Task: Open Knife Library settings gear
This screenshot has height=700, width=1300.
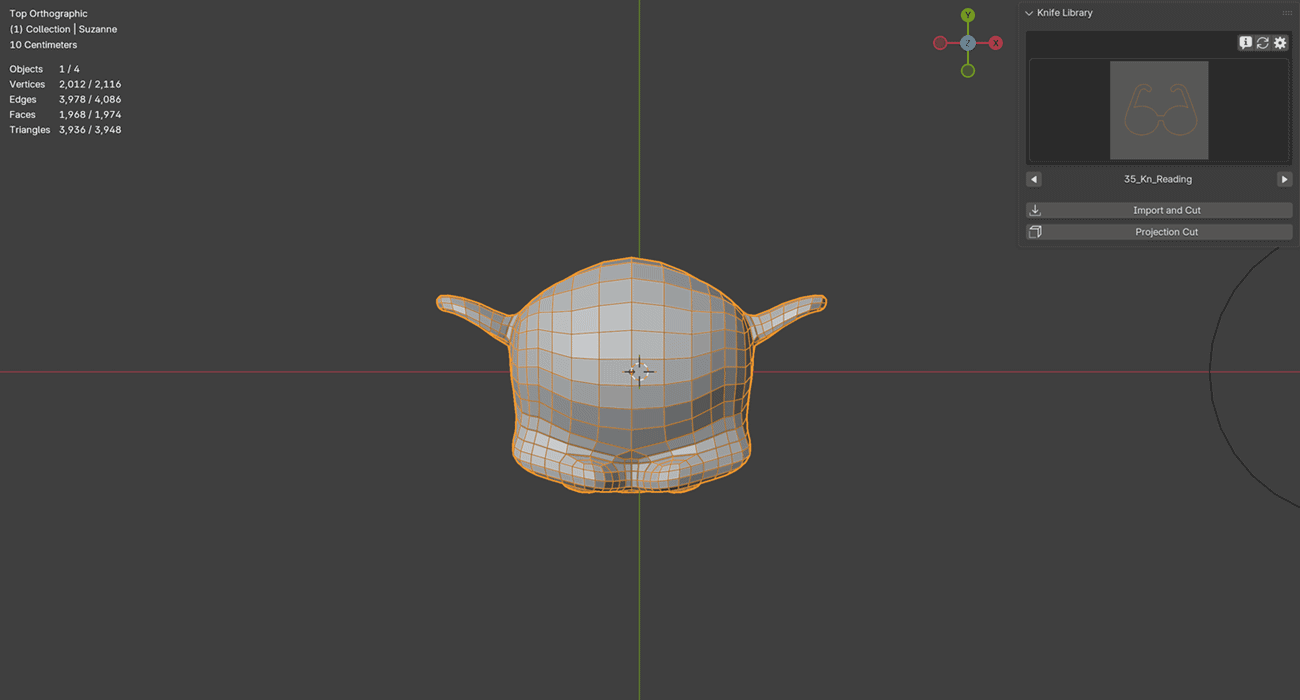Action: click(1280, 43)
